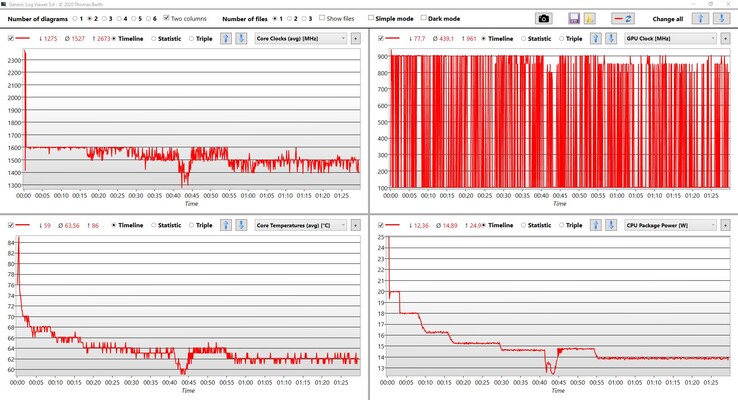
Task: Open the Core Clocks (avg) dropdown
Action: click(300, 38)
